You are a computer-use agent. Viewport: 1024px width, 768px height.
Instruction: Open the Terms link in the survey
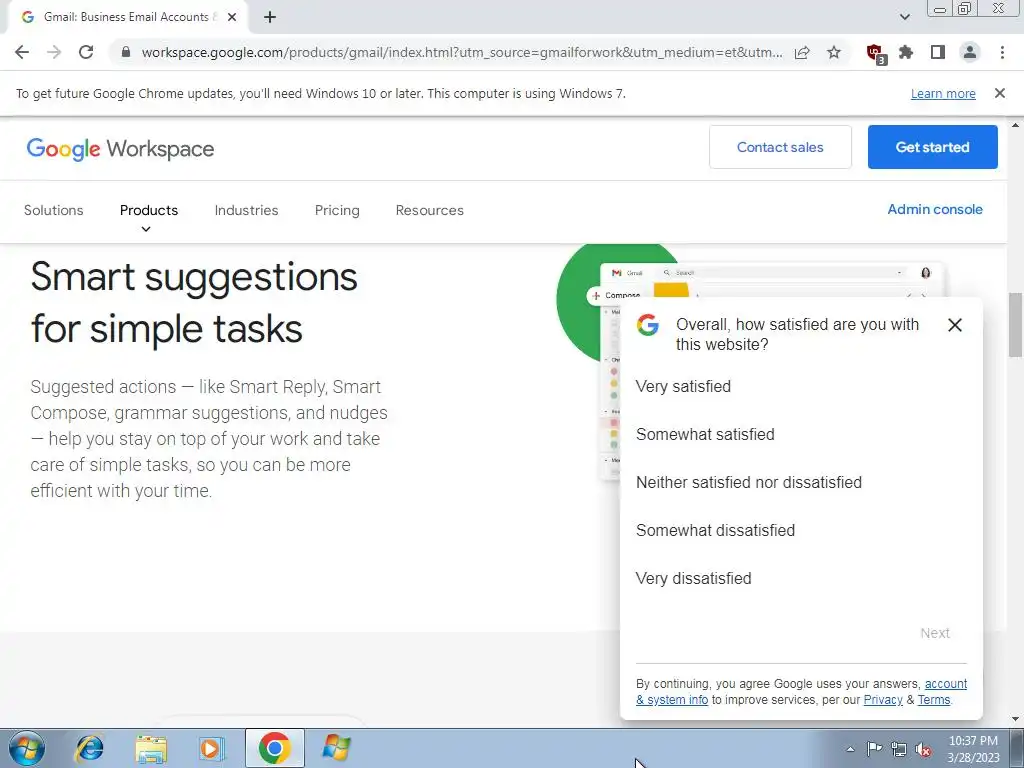point(933,699)
